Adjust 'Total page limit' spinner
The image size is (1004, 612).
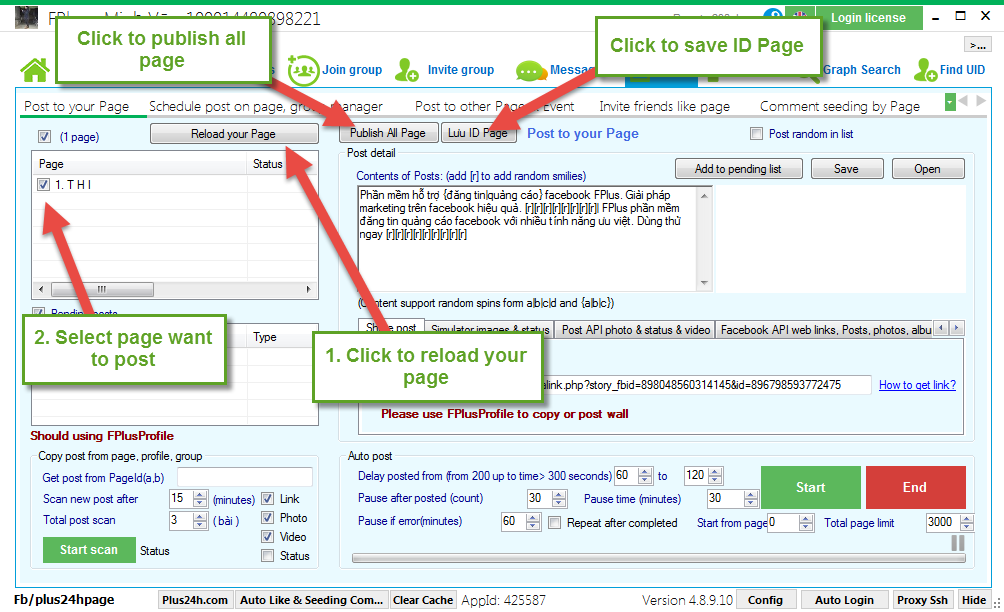(967, 523)
